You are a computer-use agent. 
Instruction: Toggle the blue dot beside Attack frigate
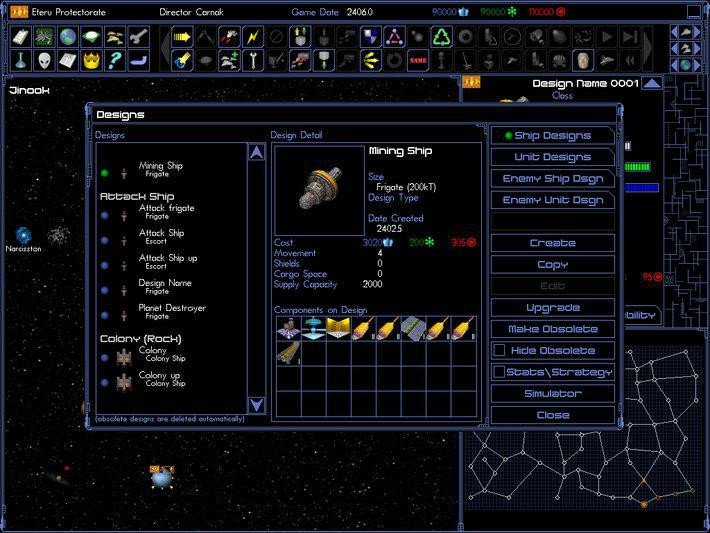(105, 216)
